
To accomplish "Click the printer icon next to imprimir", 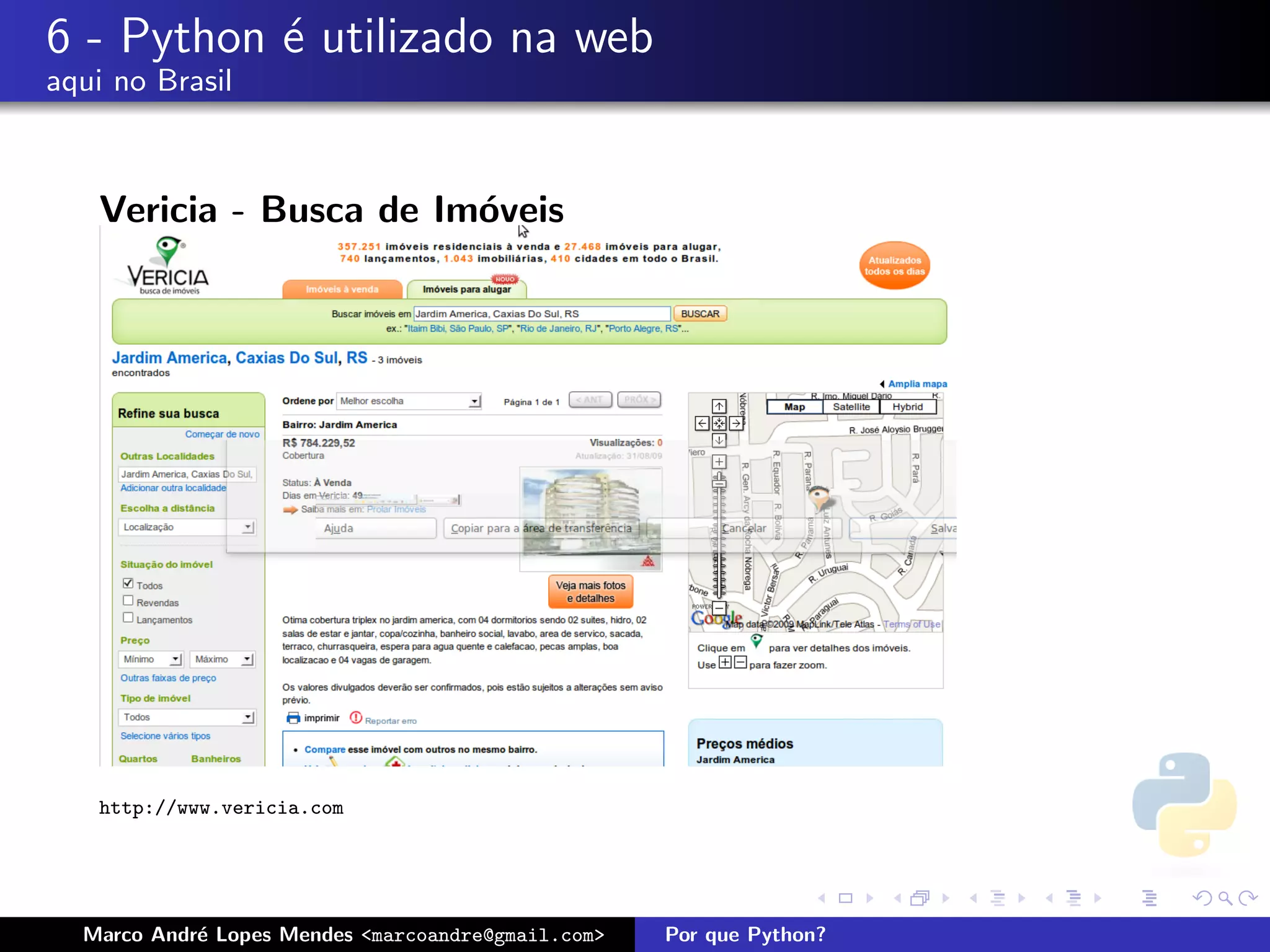I will (x=293, y=718).
